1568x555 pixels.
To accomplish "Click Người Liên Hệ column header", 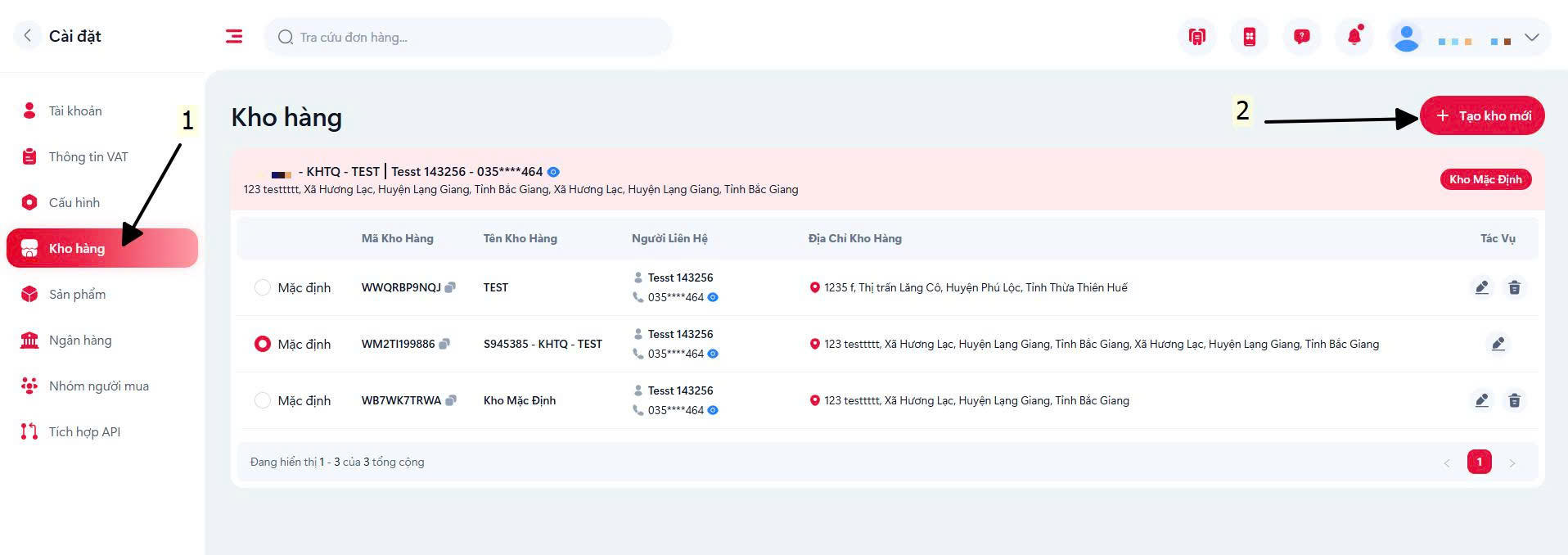I will tap(669, 238).
